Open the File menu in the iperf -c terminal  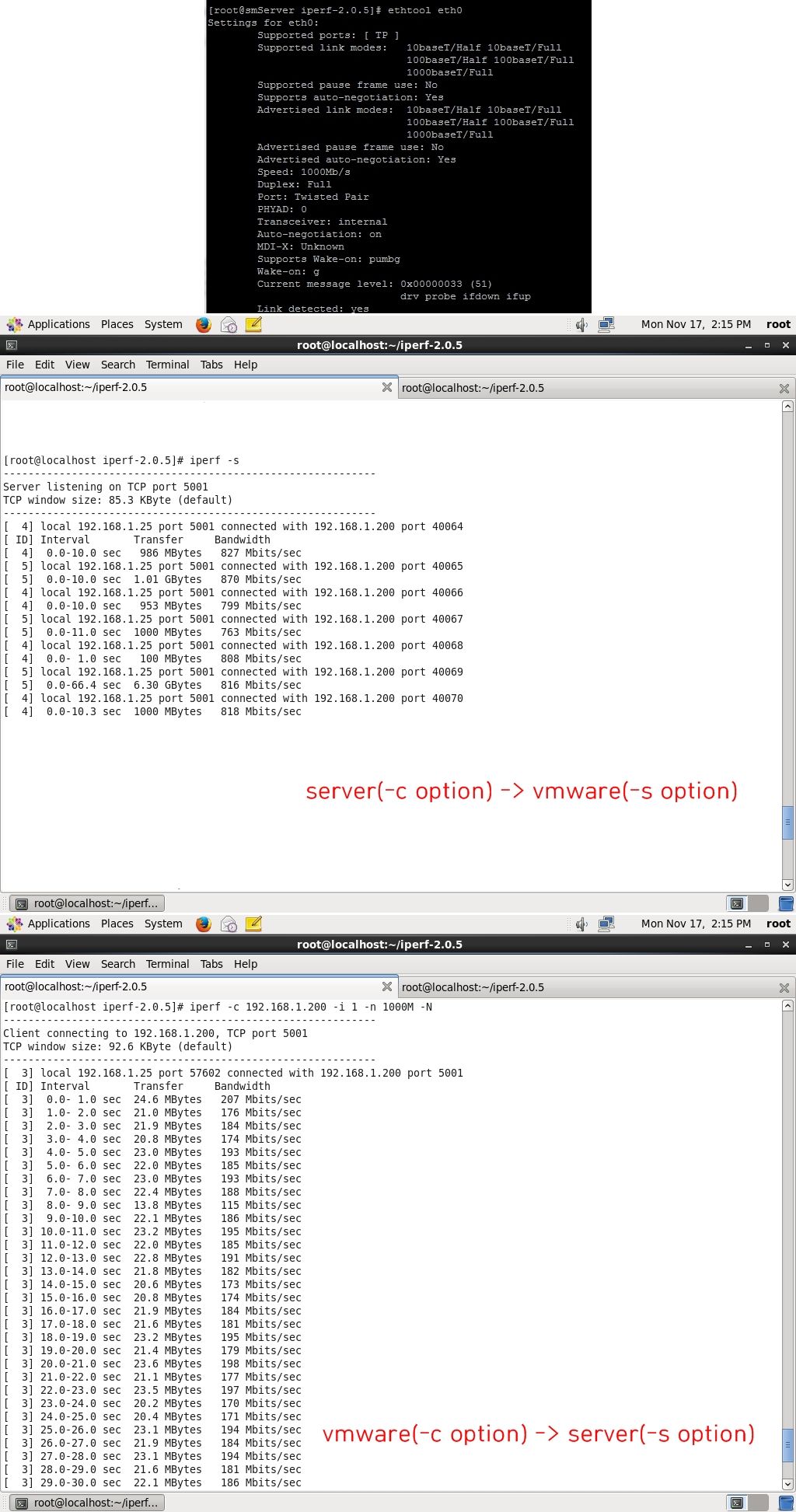(x=15, y=964)
